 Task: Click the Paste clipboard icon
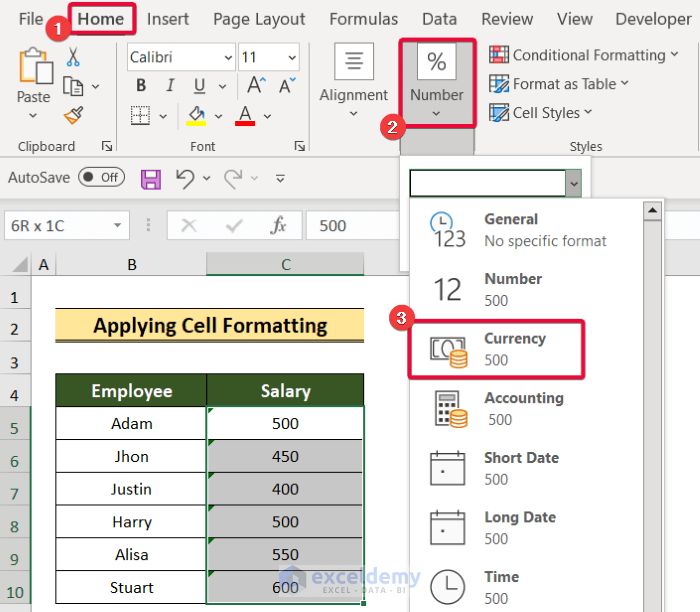35,66
